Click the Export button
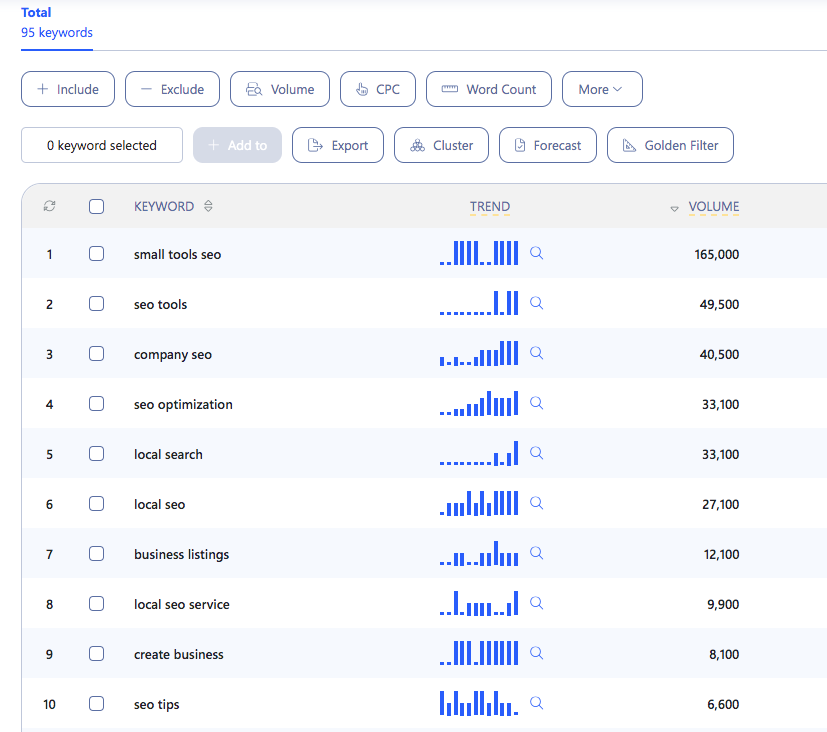 [338, 145]
